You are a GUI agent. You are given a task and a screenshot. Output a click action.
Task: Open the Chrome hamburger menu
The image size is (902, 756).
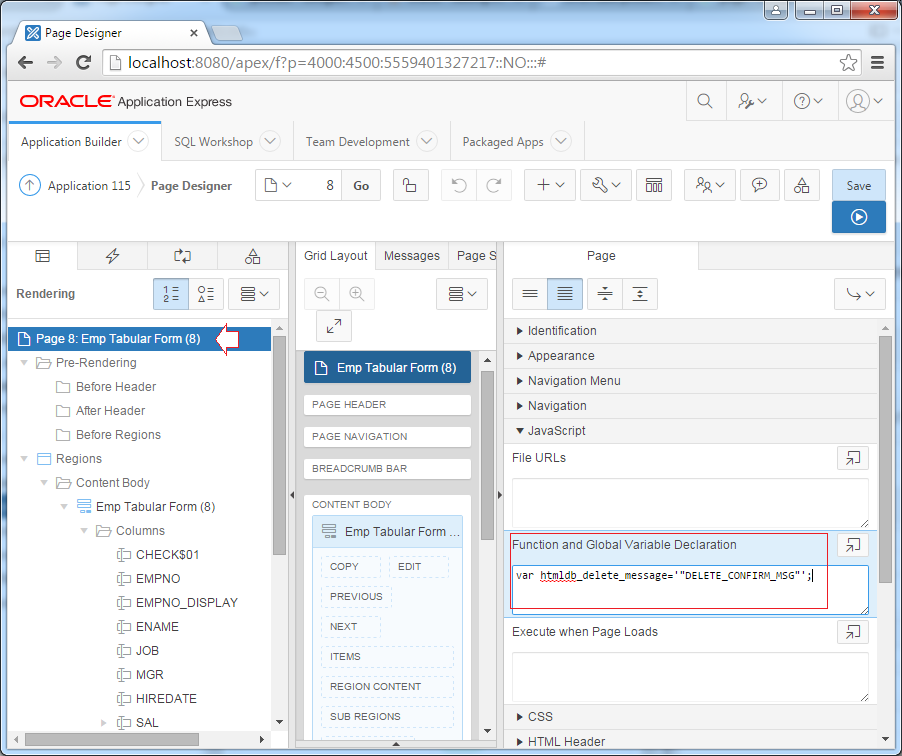click(x=877, y=62)
